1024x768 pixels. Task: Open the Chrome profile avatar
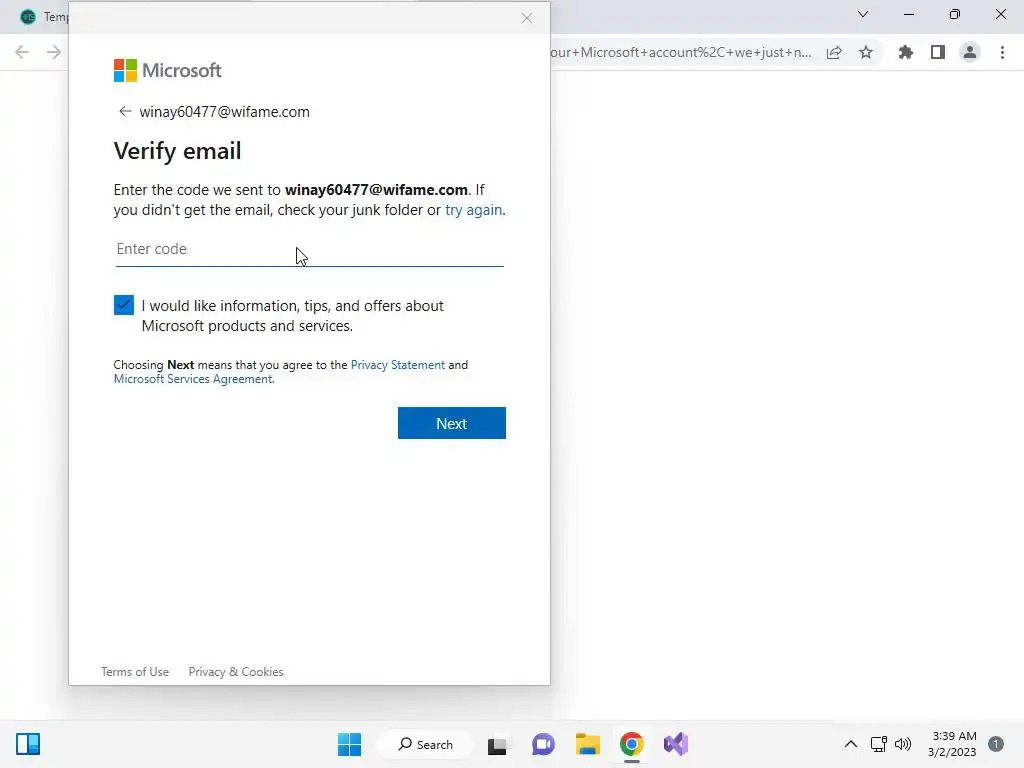pos(970,52)
